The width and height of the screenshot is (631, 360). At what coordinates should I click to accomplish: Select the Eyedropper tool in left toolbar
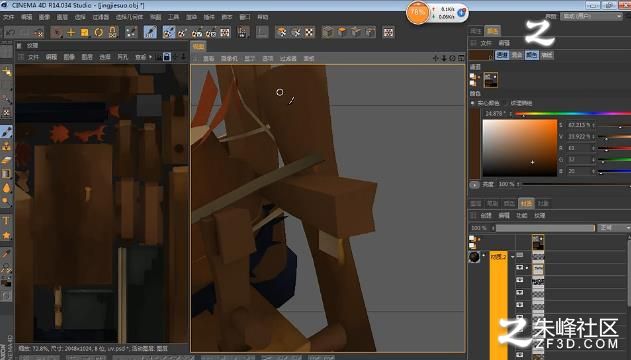(x=6, y=254)
